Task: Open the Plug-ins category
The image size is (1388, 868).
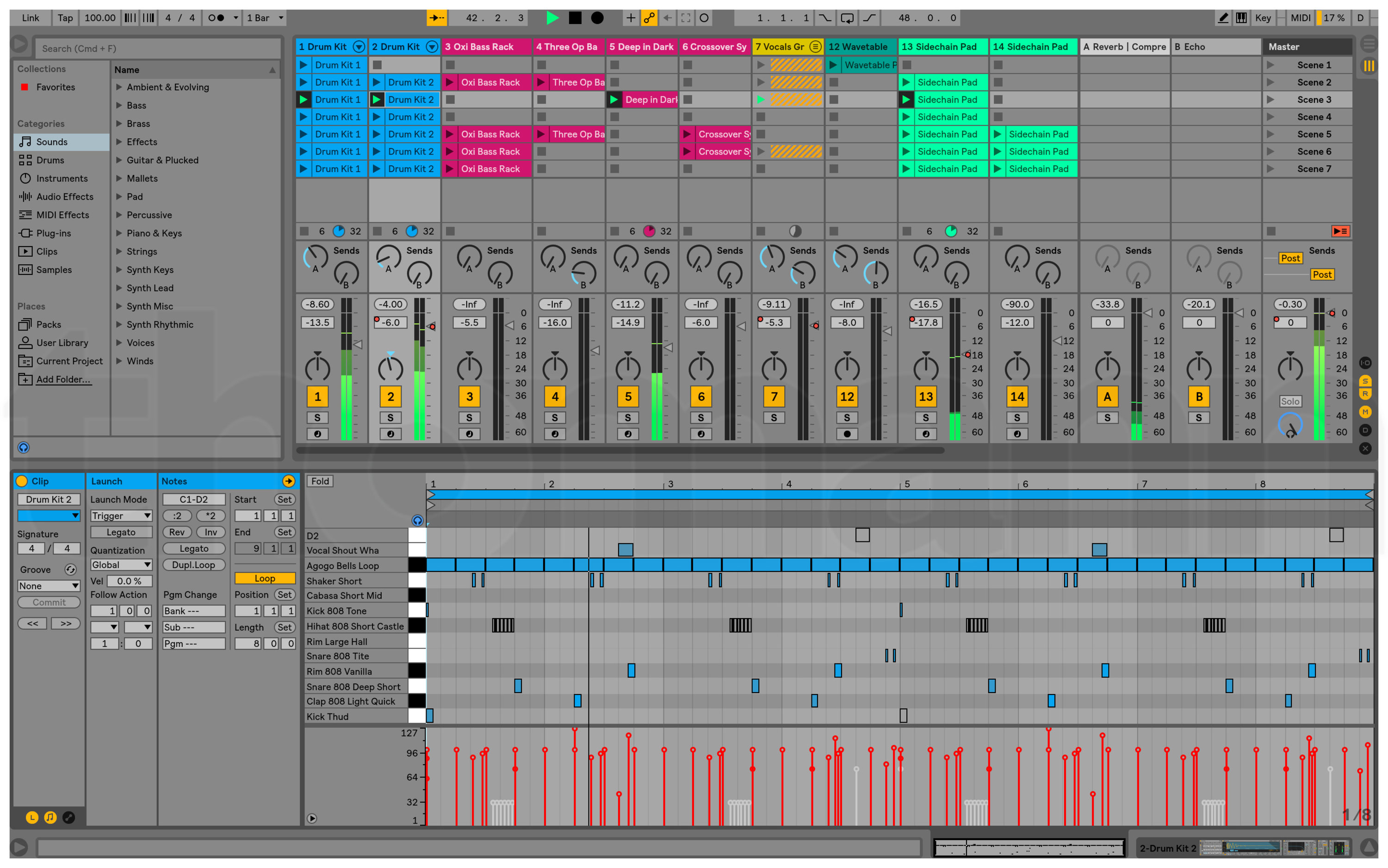Action: point(53,233)
